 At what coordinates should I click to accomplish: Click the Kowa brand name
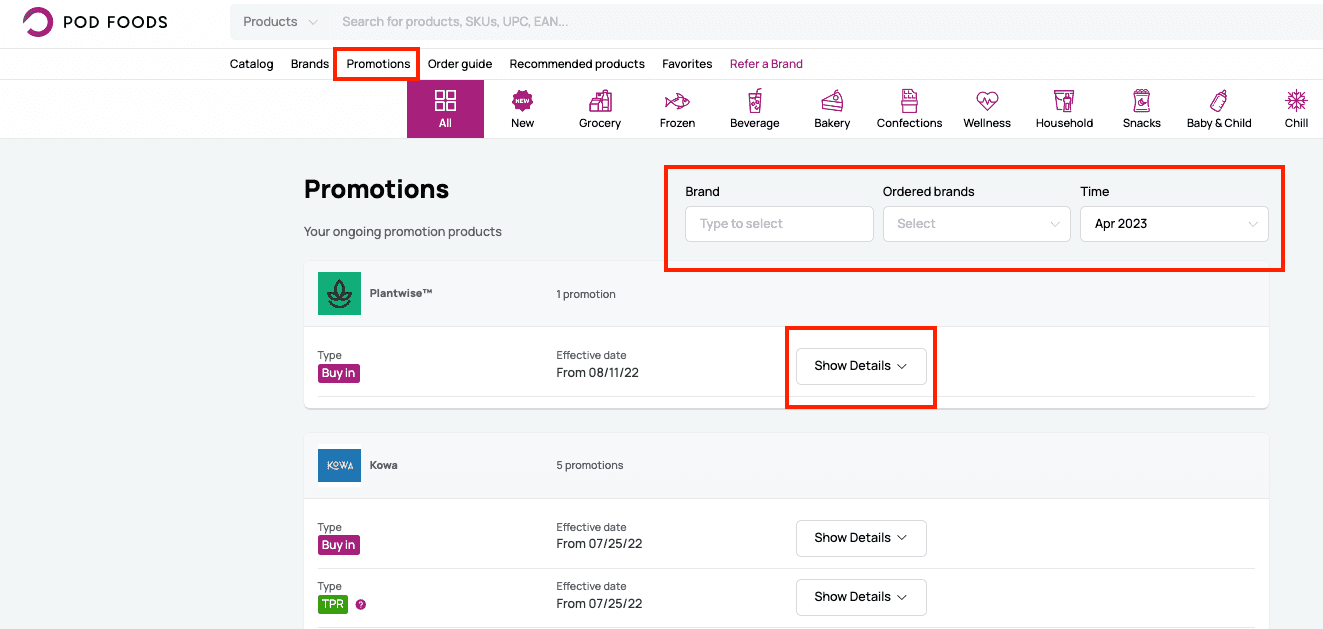point(384,465)
